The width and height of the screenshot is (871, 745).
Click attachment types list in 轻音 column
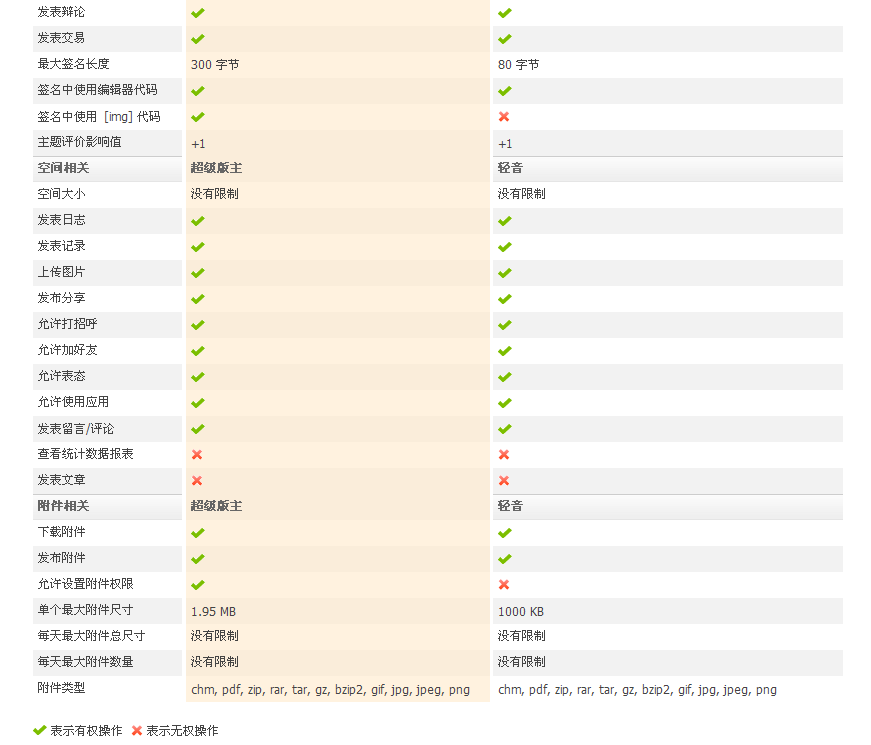[x=637, y=690]
